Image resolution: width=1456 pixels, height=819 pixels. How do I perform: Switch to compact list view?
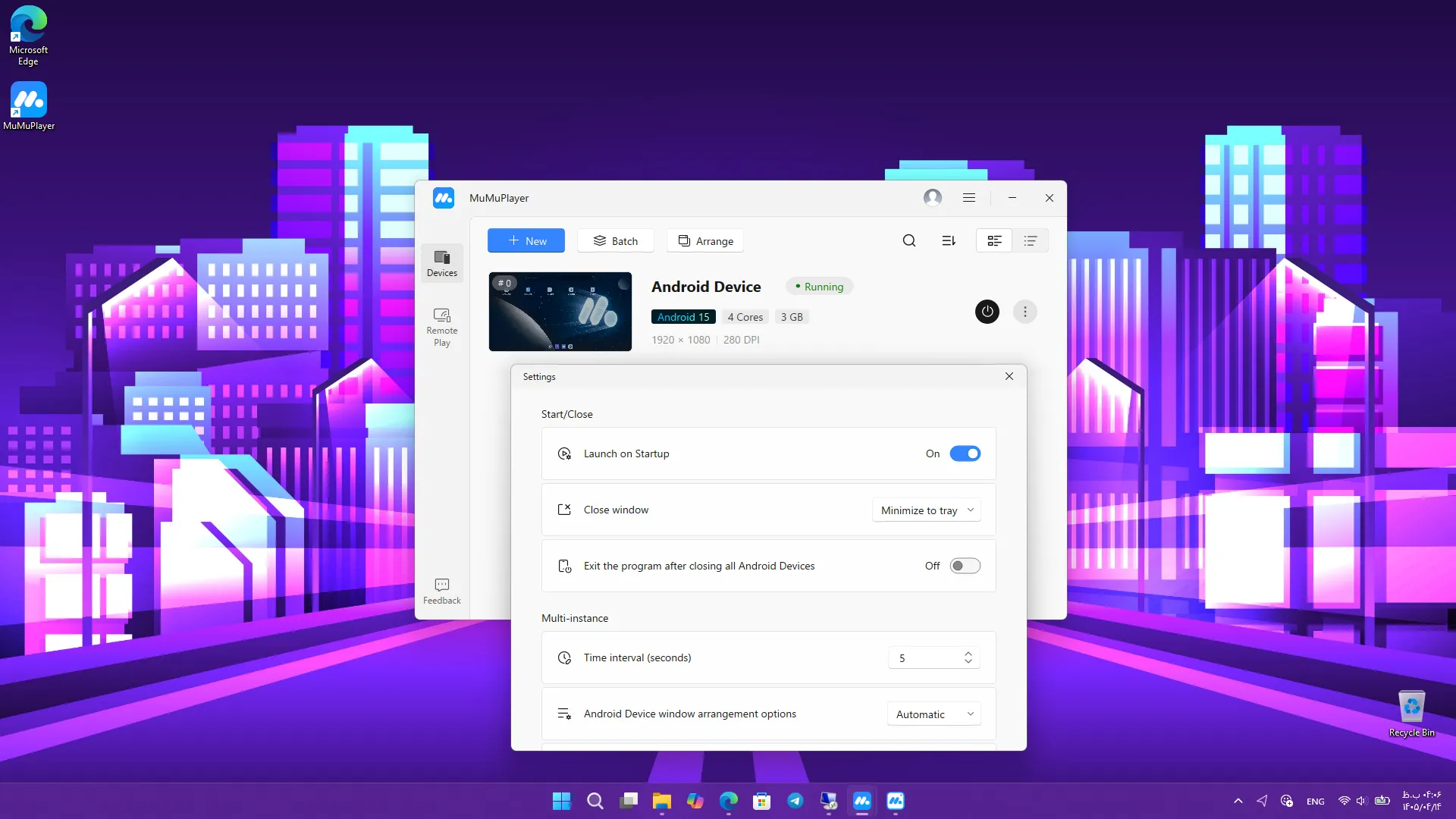click(x=1031, y=240)
